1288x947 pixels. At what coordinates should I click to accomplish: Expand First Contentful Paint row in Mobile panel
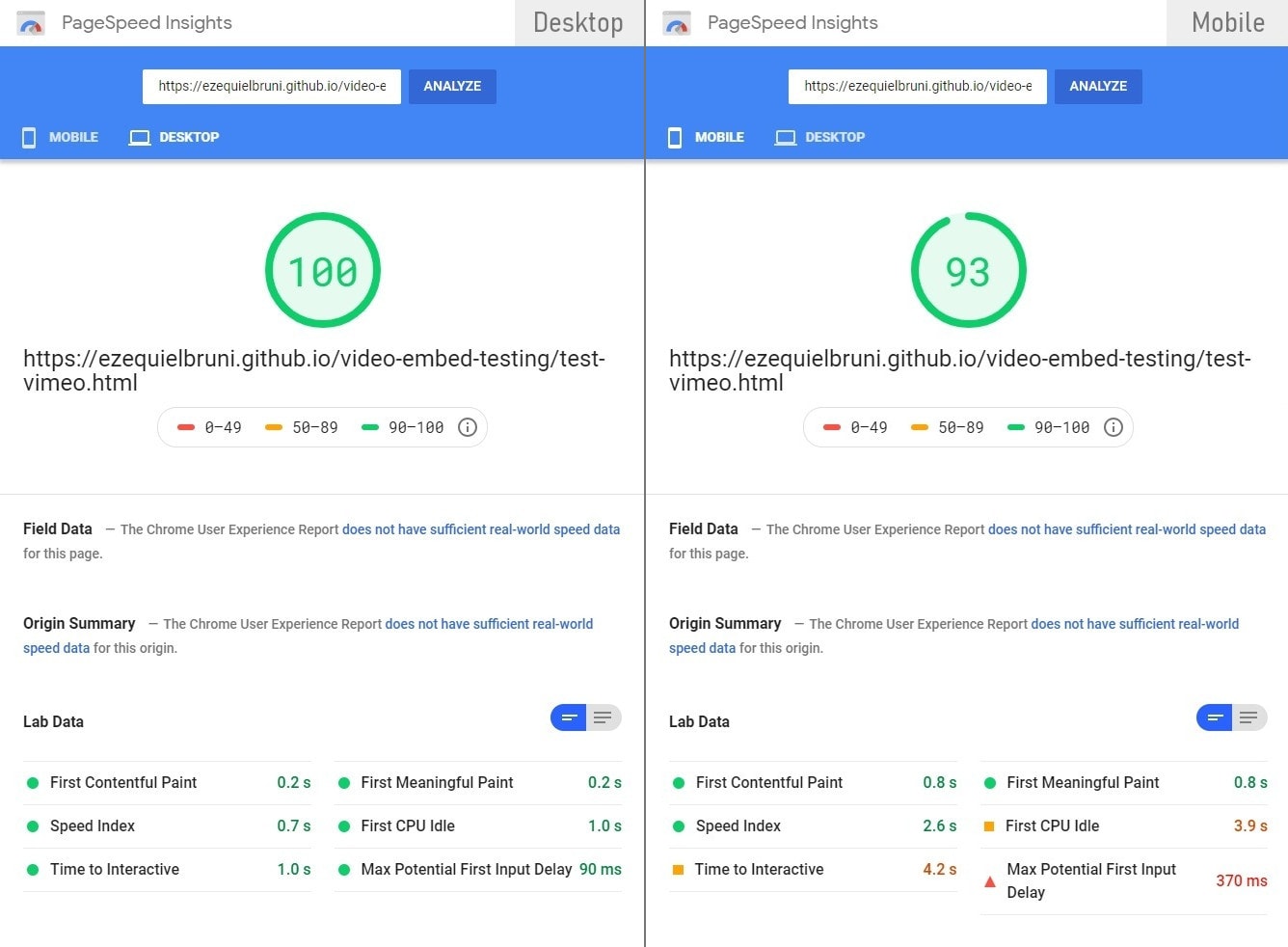click(814, 783)
